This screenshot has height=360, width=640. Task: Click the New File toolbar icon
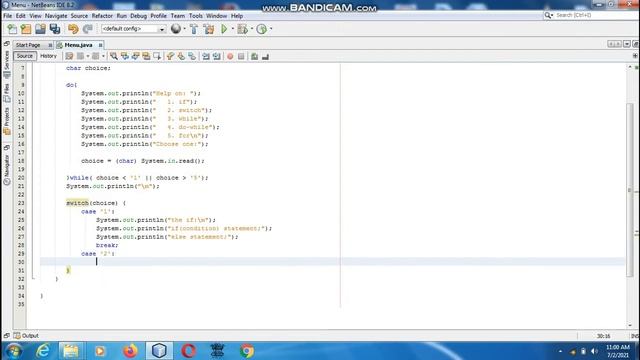coord(12,29)
